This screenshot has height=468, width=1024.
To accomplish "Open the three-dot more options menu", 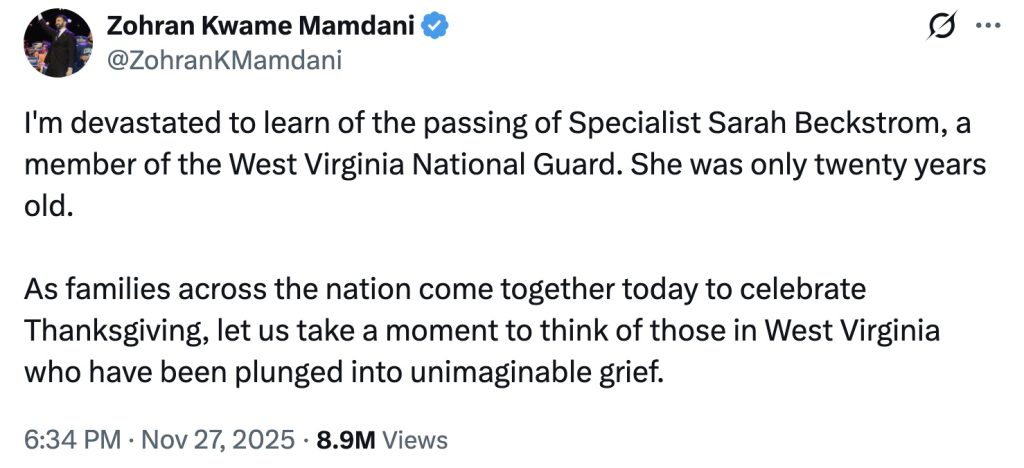I will 986,27.
